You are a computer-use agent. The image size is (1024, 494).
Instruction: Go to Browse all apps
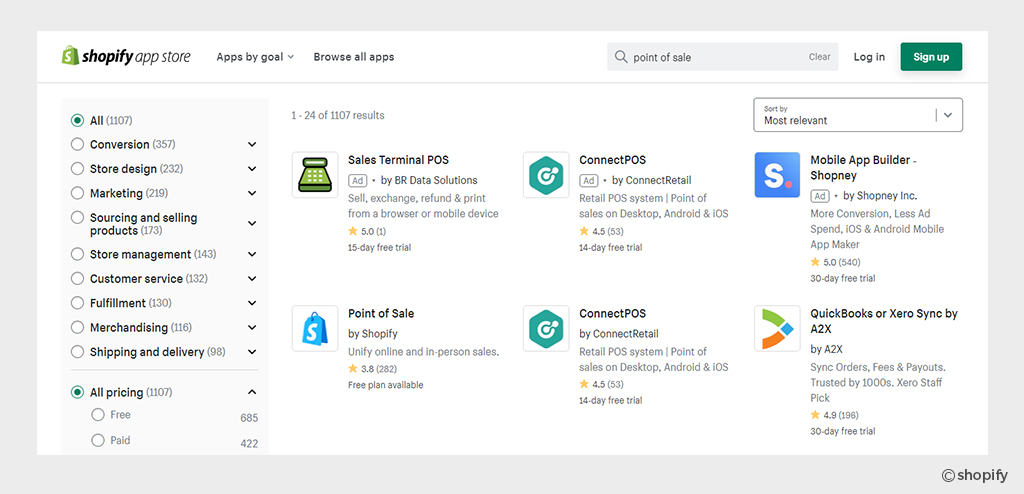[354, 57]
